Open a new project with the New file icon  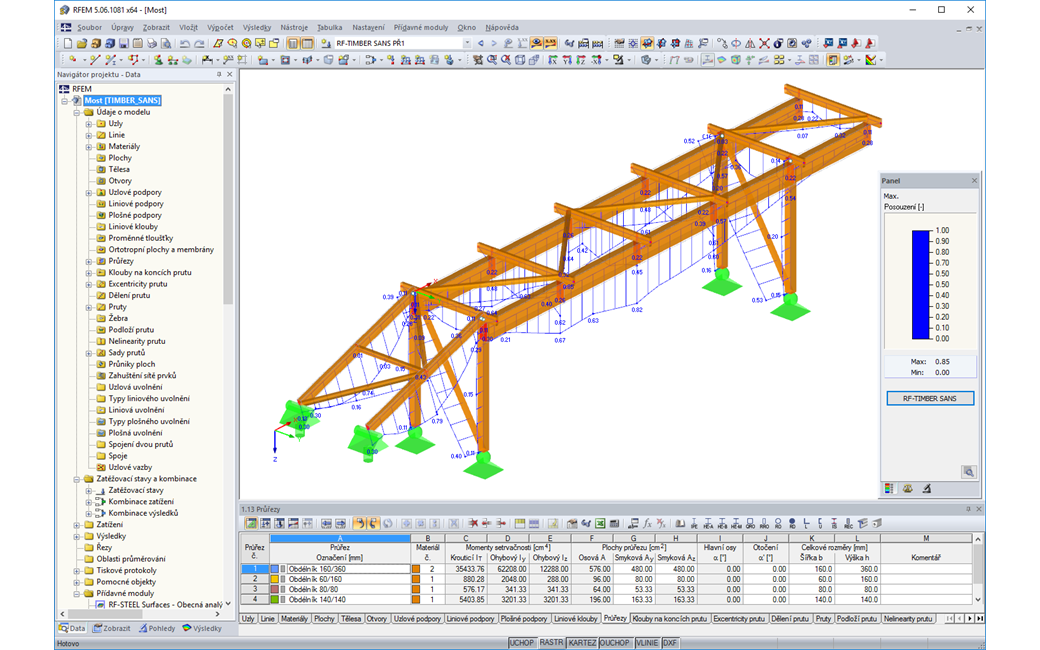click(x=68, y=43)
